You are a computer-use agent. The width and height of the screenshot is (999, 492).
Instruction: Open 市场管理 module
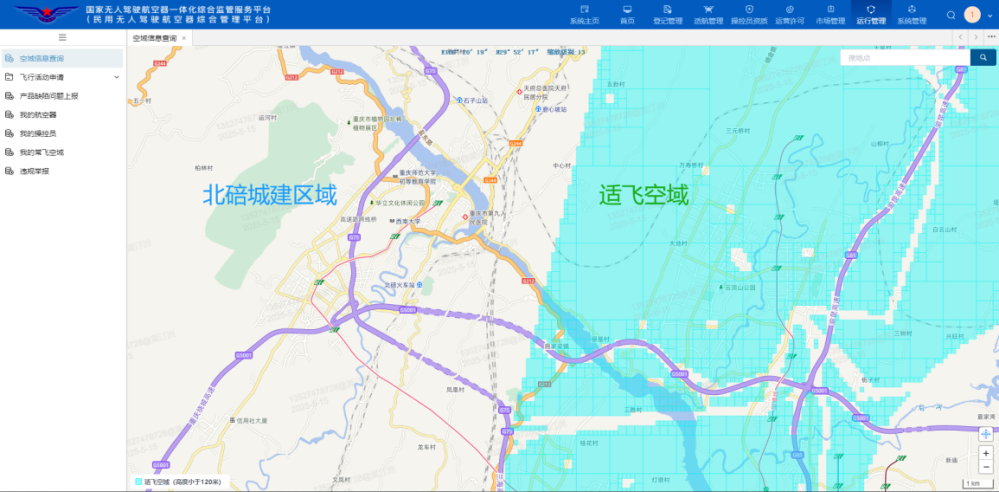[830, 14]
